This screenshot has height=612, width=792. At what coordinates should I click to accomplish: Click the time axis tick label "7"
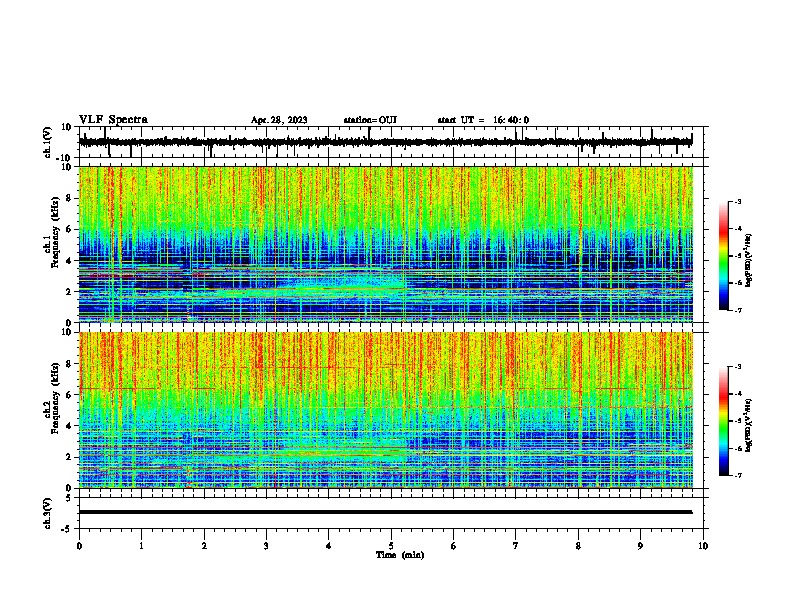[516, 546]
